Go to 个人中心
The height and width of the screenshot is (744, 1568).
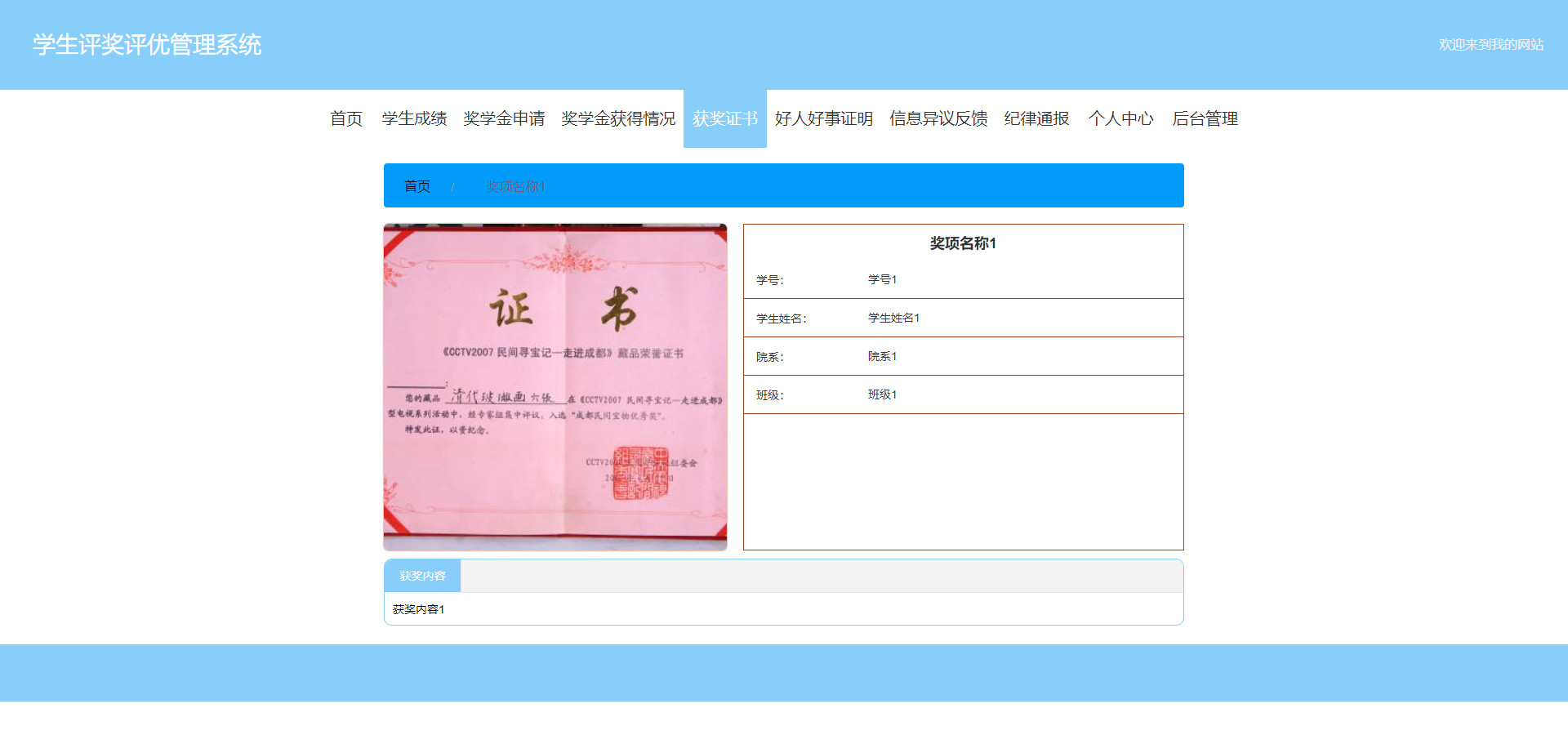[x=1120, y=118]
